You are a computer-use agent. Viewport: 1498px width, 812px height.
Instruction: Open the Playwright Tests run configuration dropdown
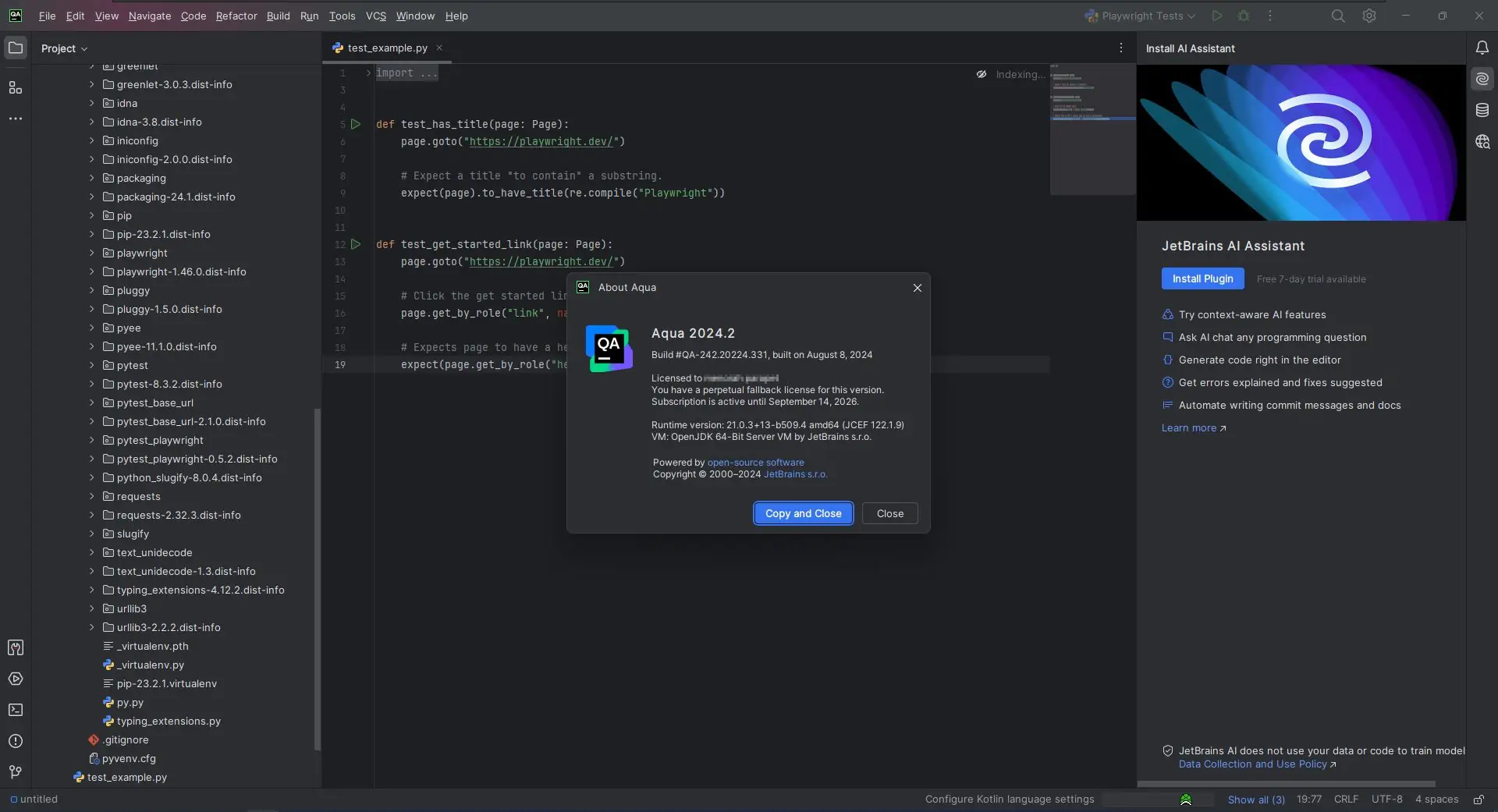[x=1140, y=16]
